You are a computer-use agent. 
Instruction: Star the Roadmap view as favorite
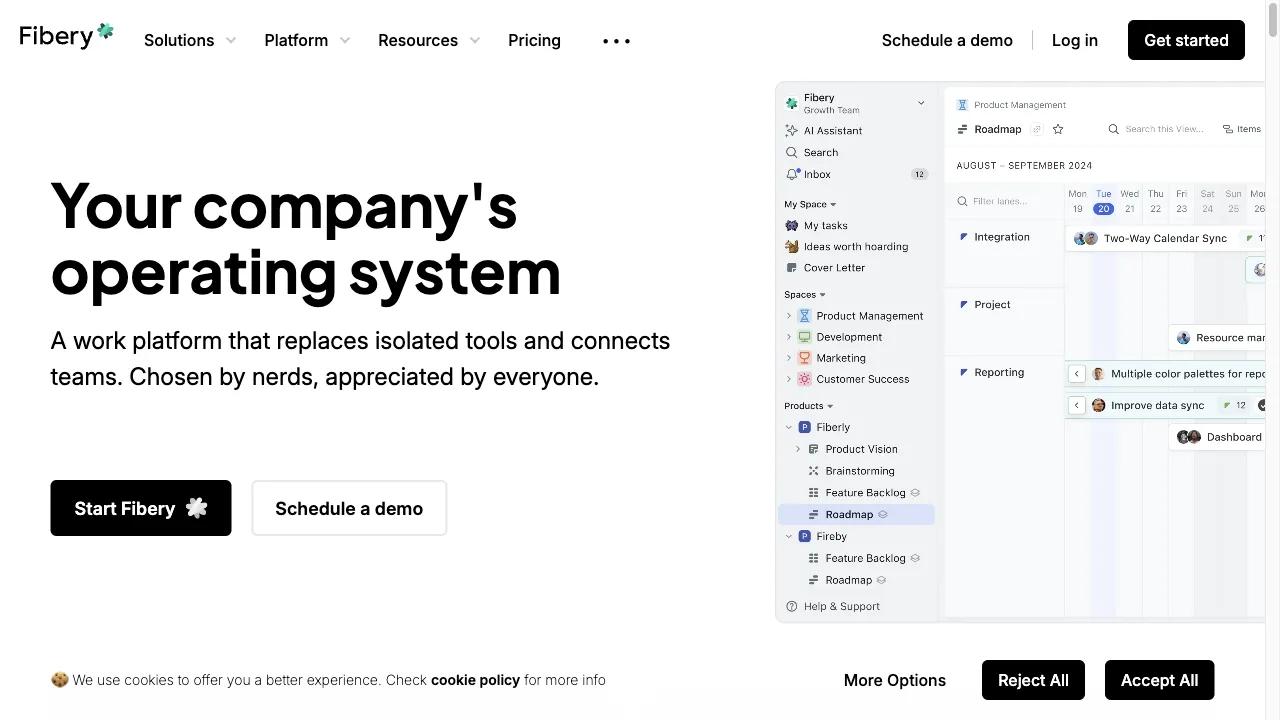tap(1058, 129)
